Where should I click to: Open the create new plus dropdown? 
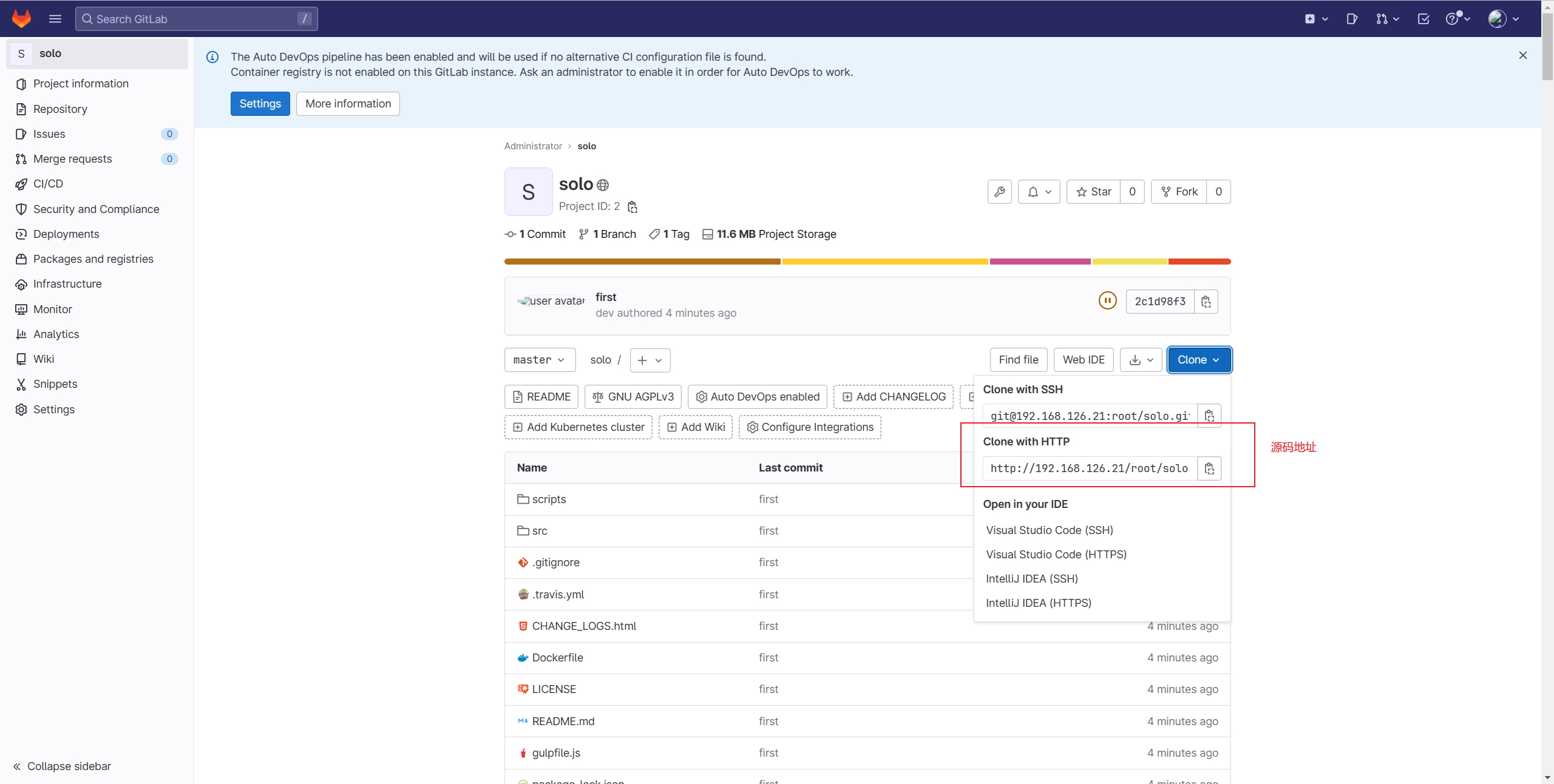1317,19
